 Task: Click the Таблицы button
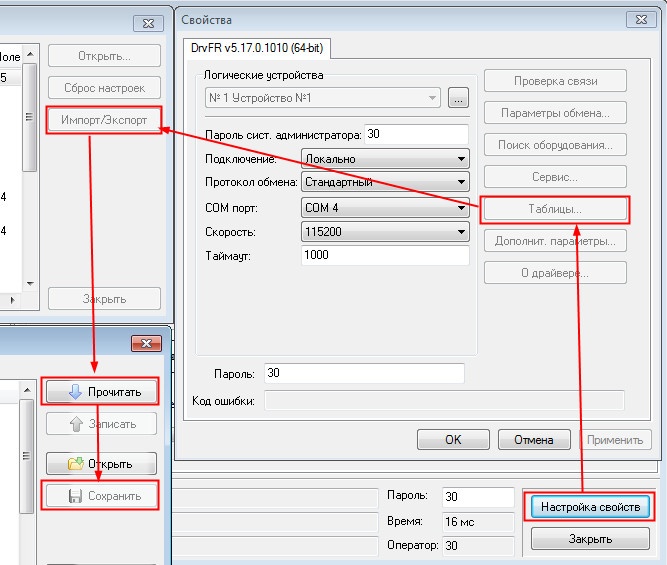click(x=555, y=209)
